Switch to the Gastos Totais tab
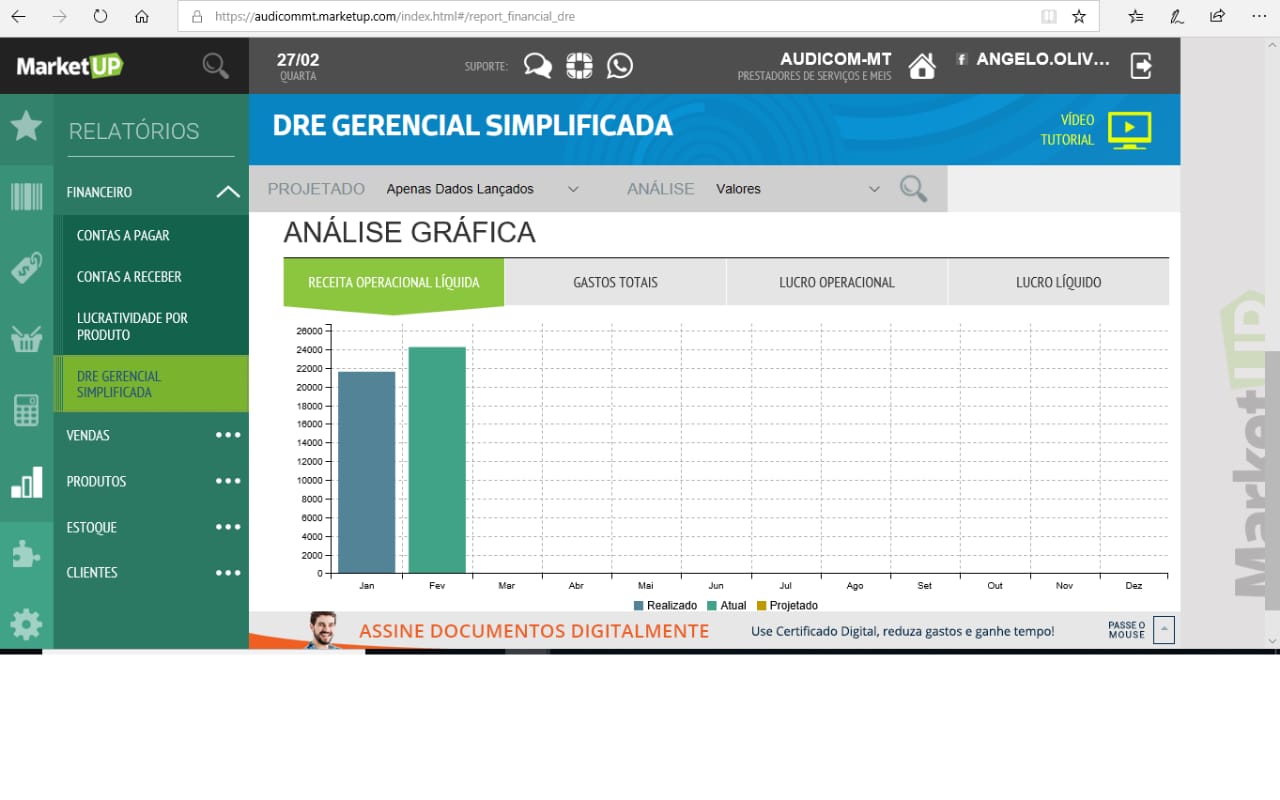Screen dimensions: 1280x800 point(615,282)
